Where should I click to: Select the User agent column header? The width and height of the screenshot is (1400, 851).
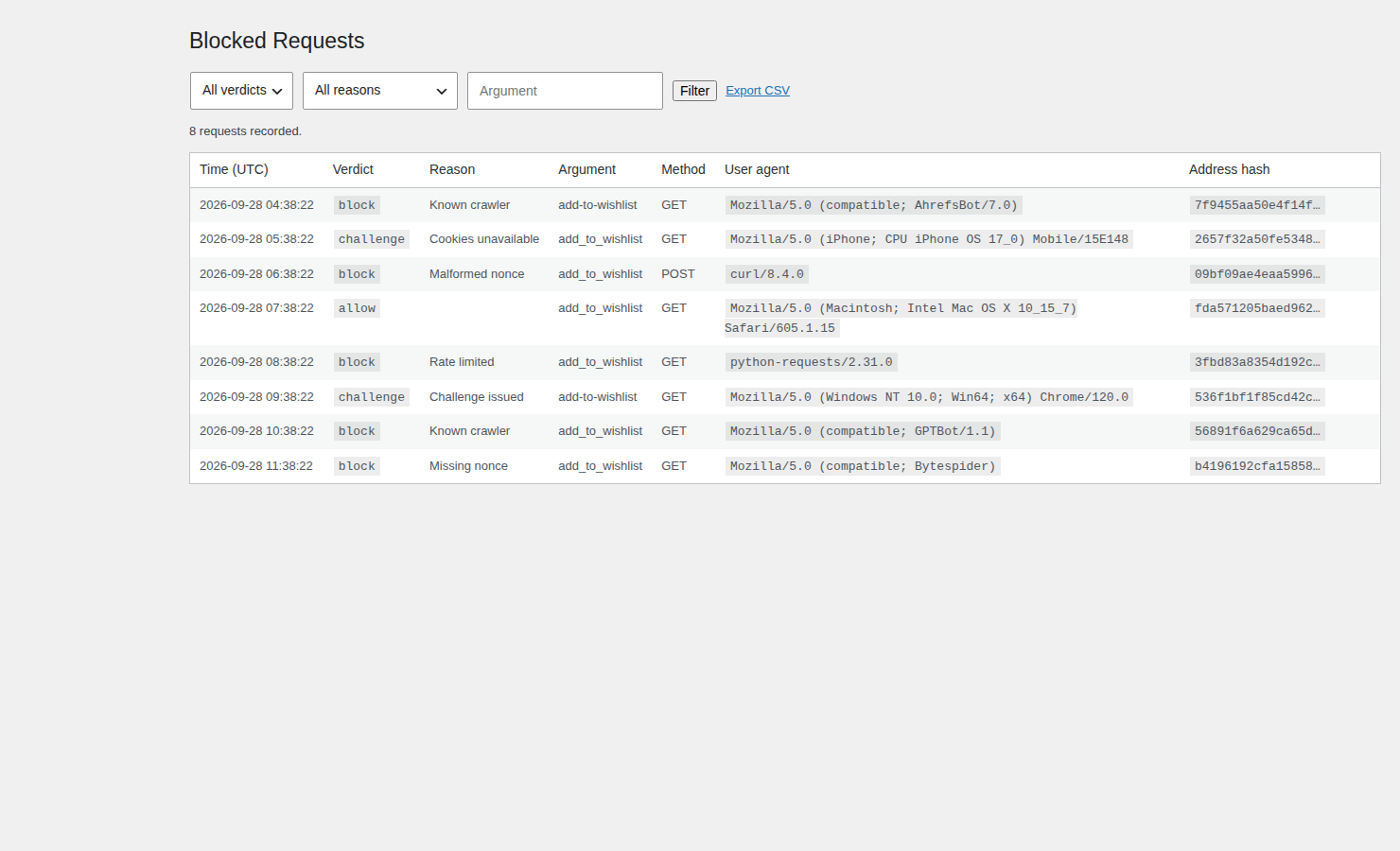pos(757,169)
